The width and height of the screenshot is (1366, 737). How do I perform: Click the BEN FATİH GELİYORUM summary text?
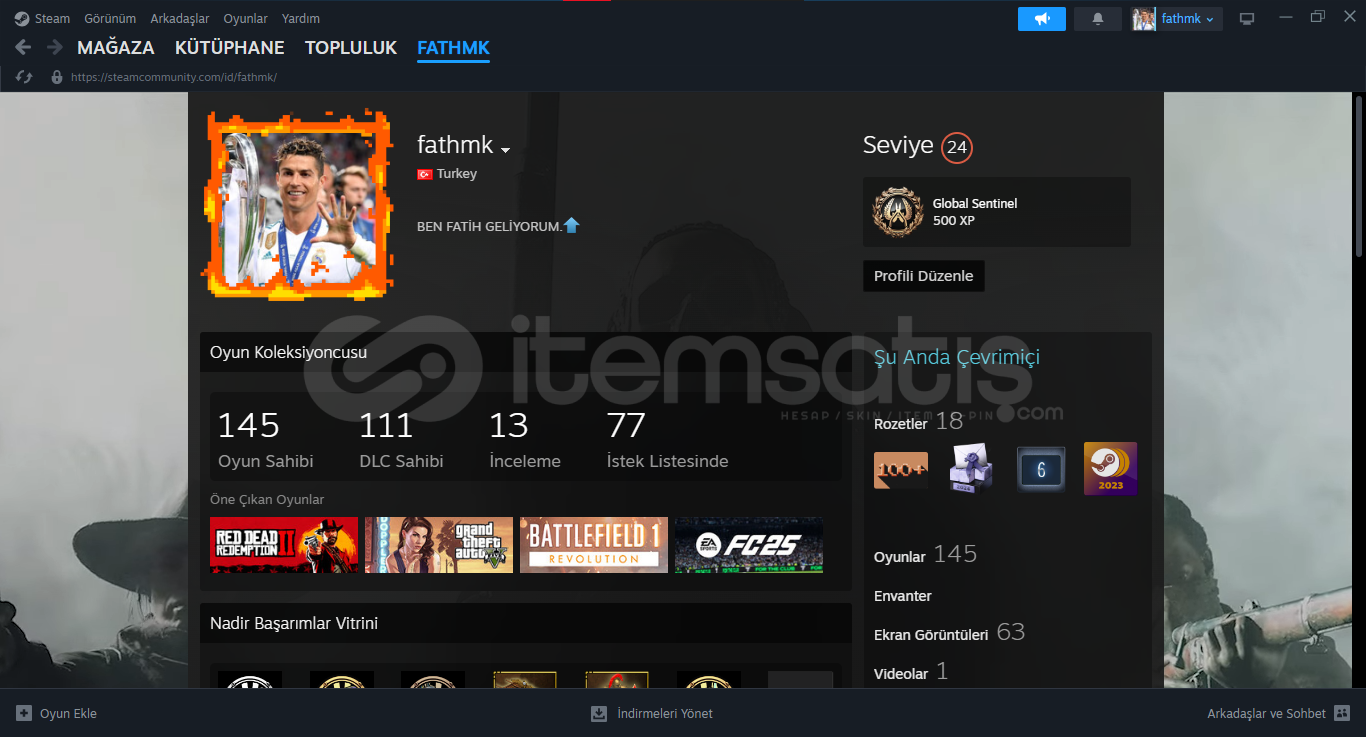[489, 227]
